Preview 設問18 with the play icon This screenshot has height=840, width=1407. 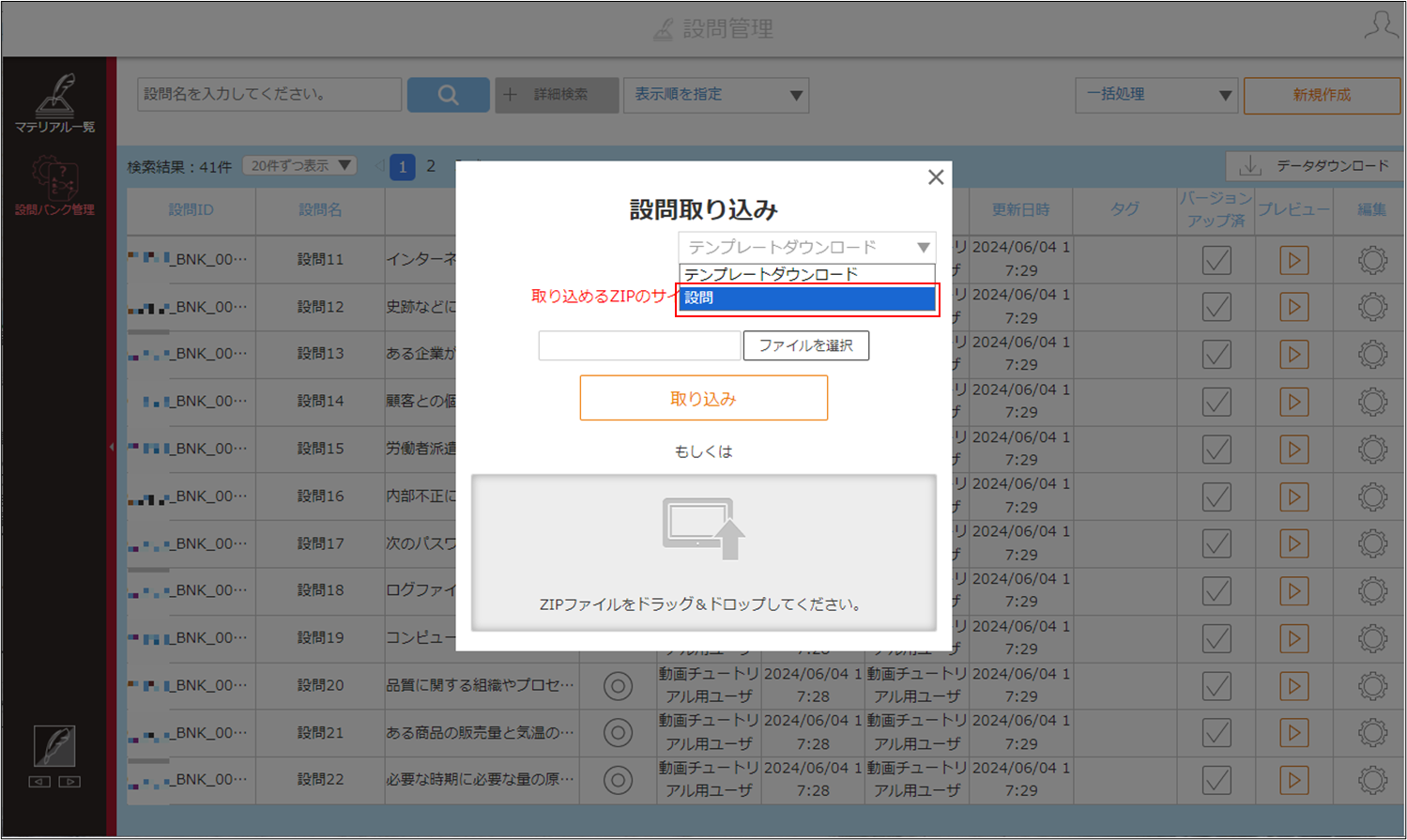tap(1294, 591)
